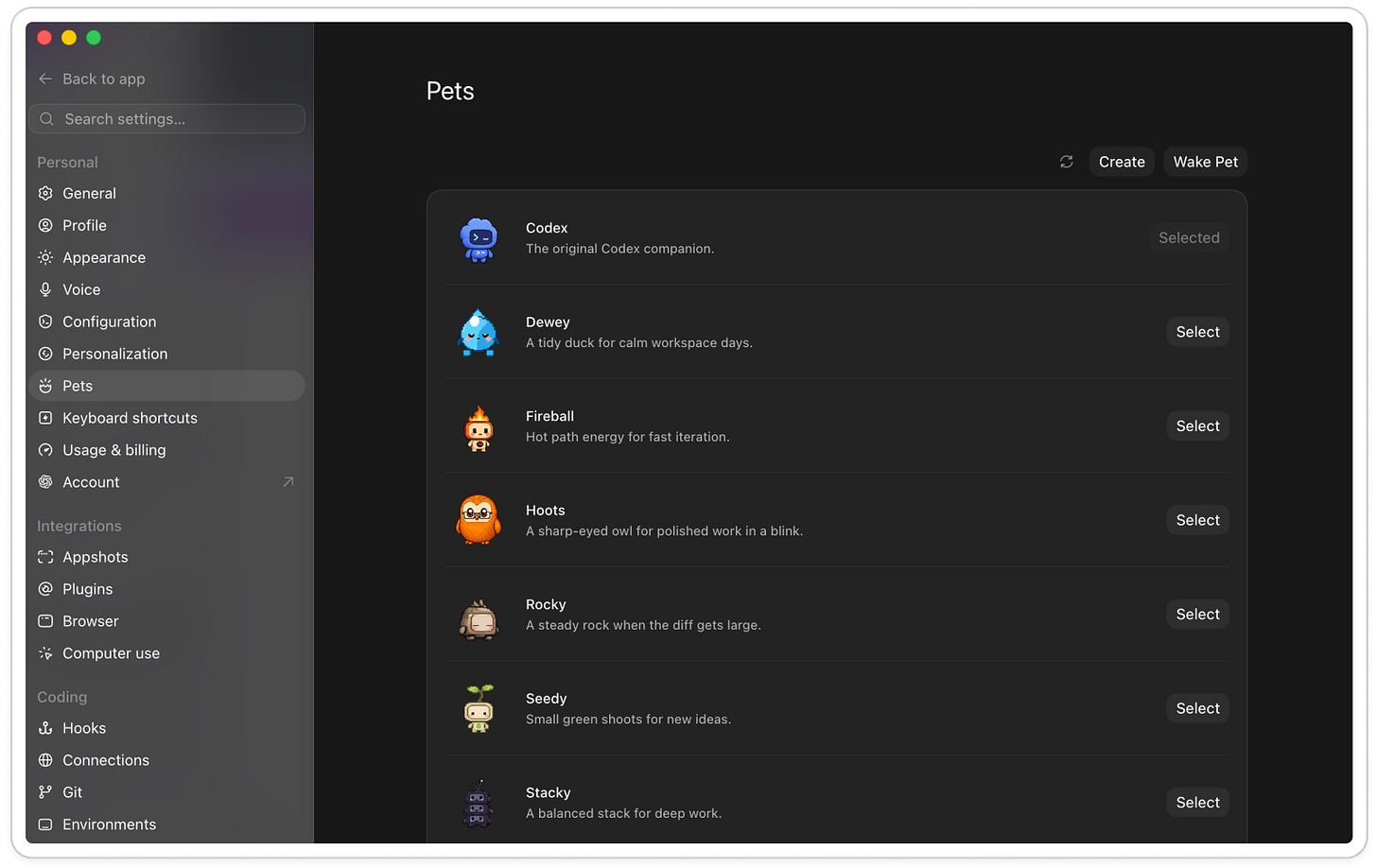Click the Integrations section header
This screenshot has height=868, width=1377.
click(79, 526)
